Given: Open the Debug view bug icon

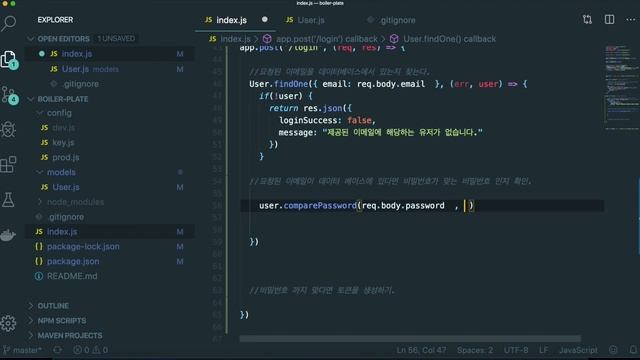Looking at the screenshot, I should coord(8,129).
